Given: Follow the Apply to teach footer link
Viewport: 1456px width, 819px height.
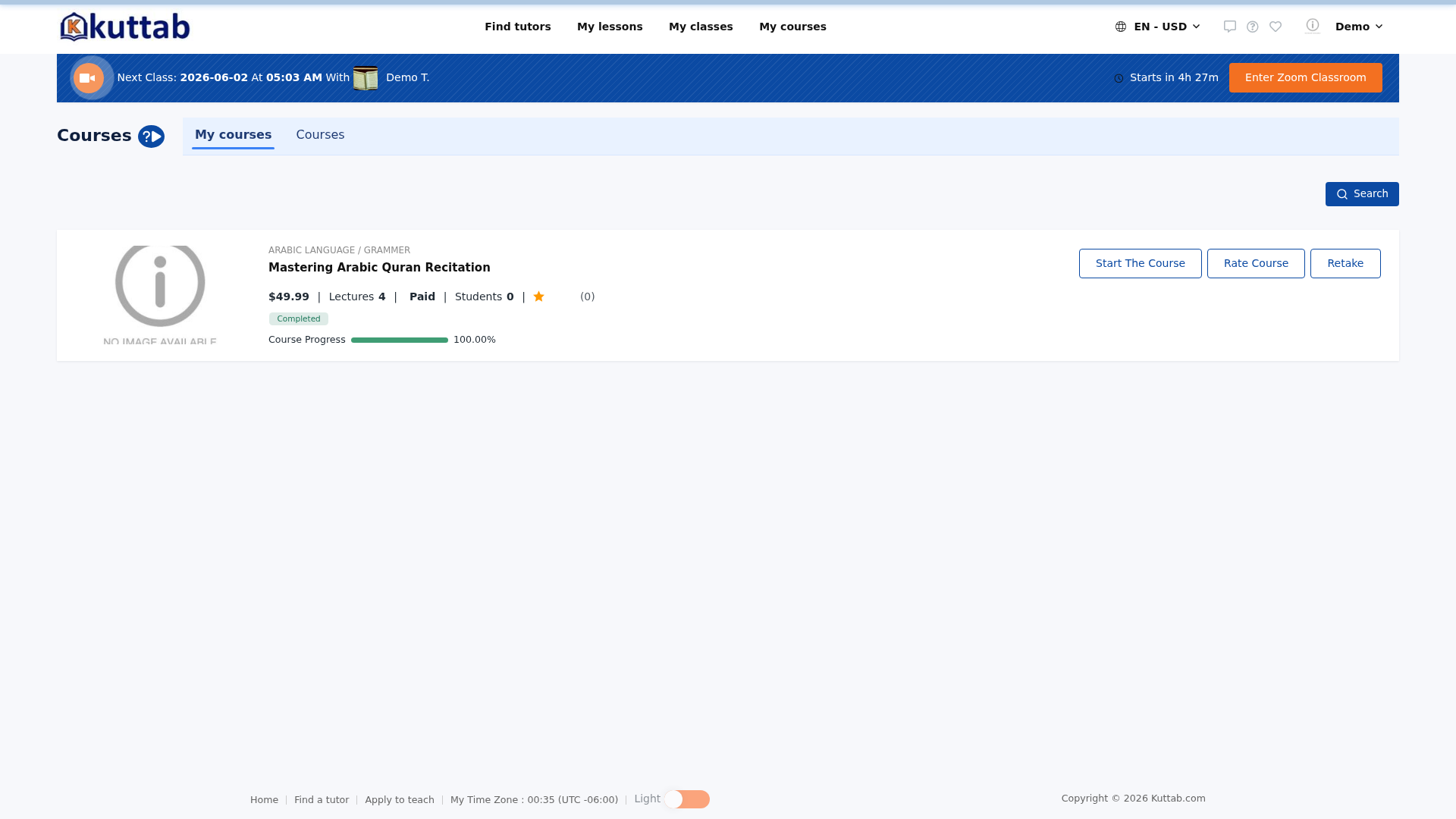Looking at the screenshot, I should [400, 800].
